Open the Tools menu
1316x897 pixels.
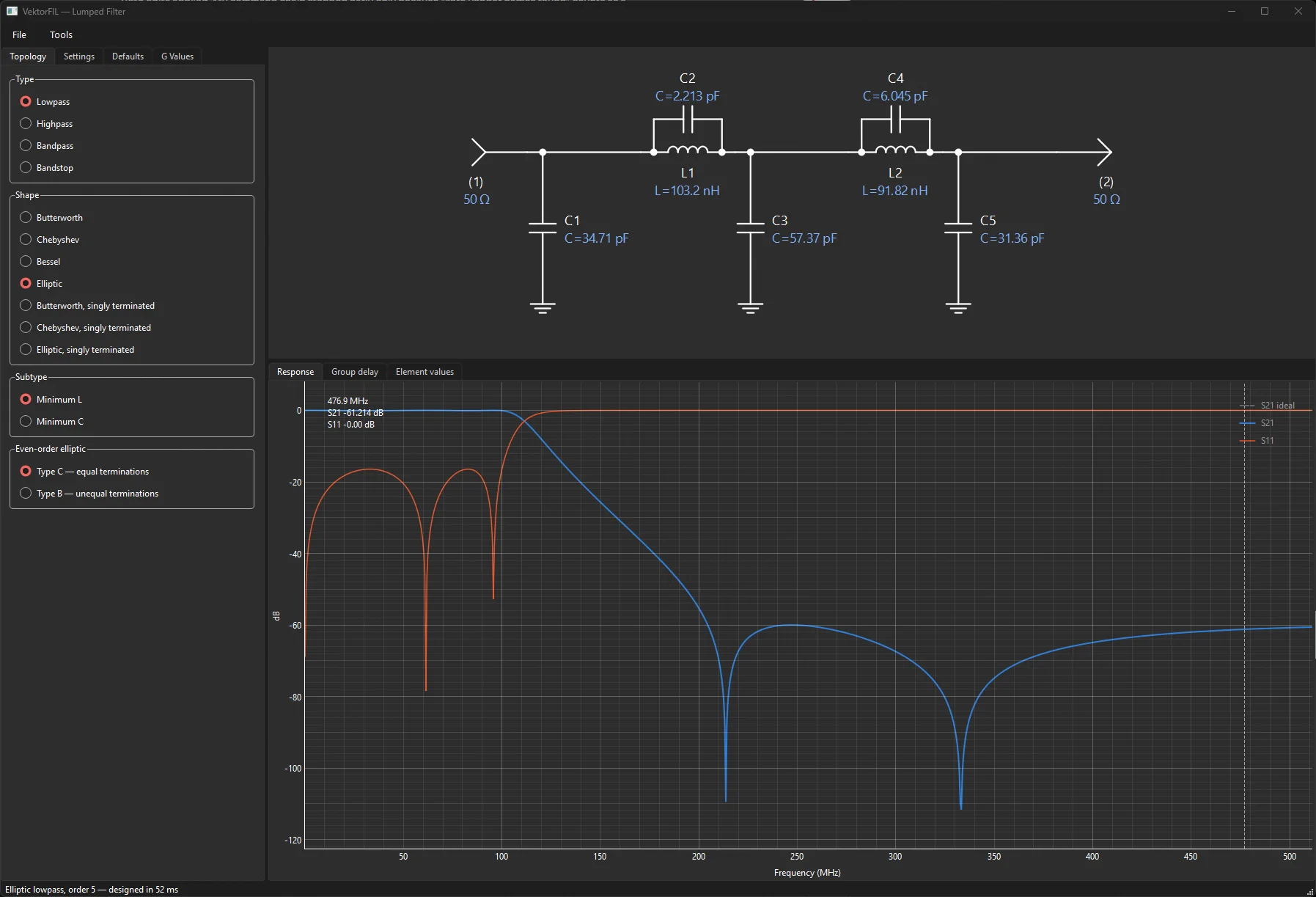point(61,34)
